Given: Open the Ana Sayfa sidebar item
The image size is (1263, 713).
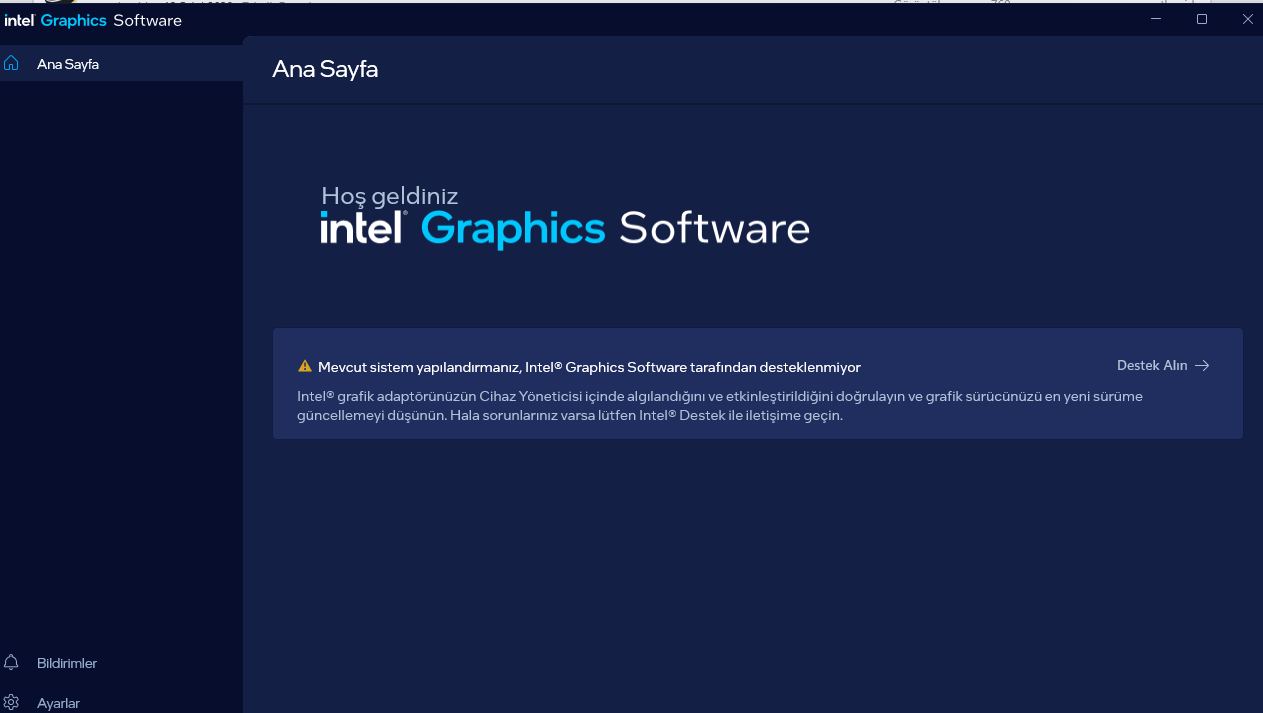Looking at the screenshot, I should [121, 64].
